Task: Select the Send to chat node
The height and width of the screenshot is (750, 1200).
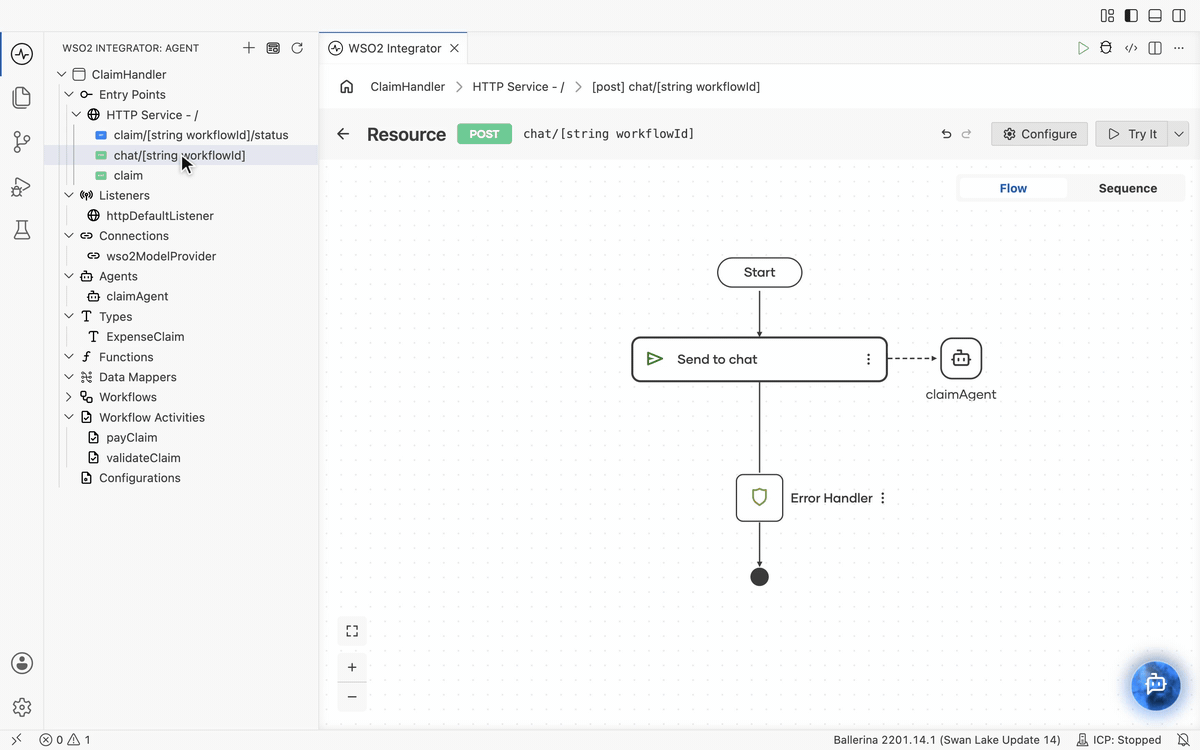Action: coord(759,359)
